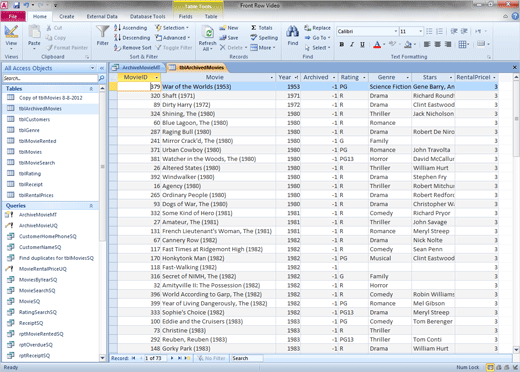The image size is (520, 372).
Task: Collapse the Tables group
Action: [91, 89]
